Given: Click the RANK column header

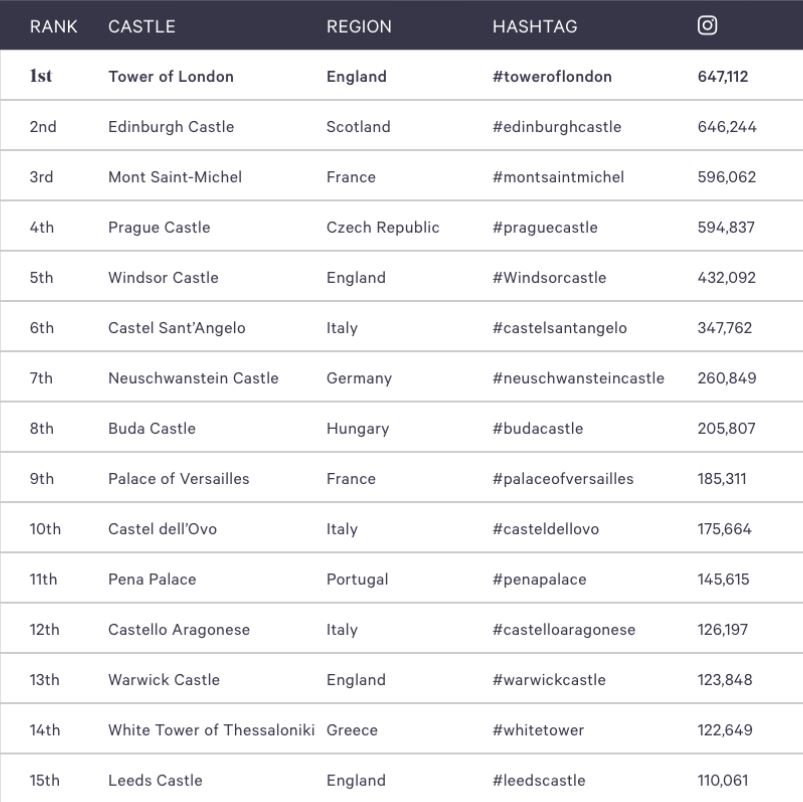Looking at the screenshot, I should (x=54, y=27).
